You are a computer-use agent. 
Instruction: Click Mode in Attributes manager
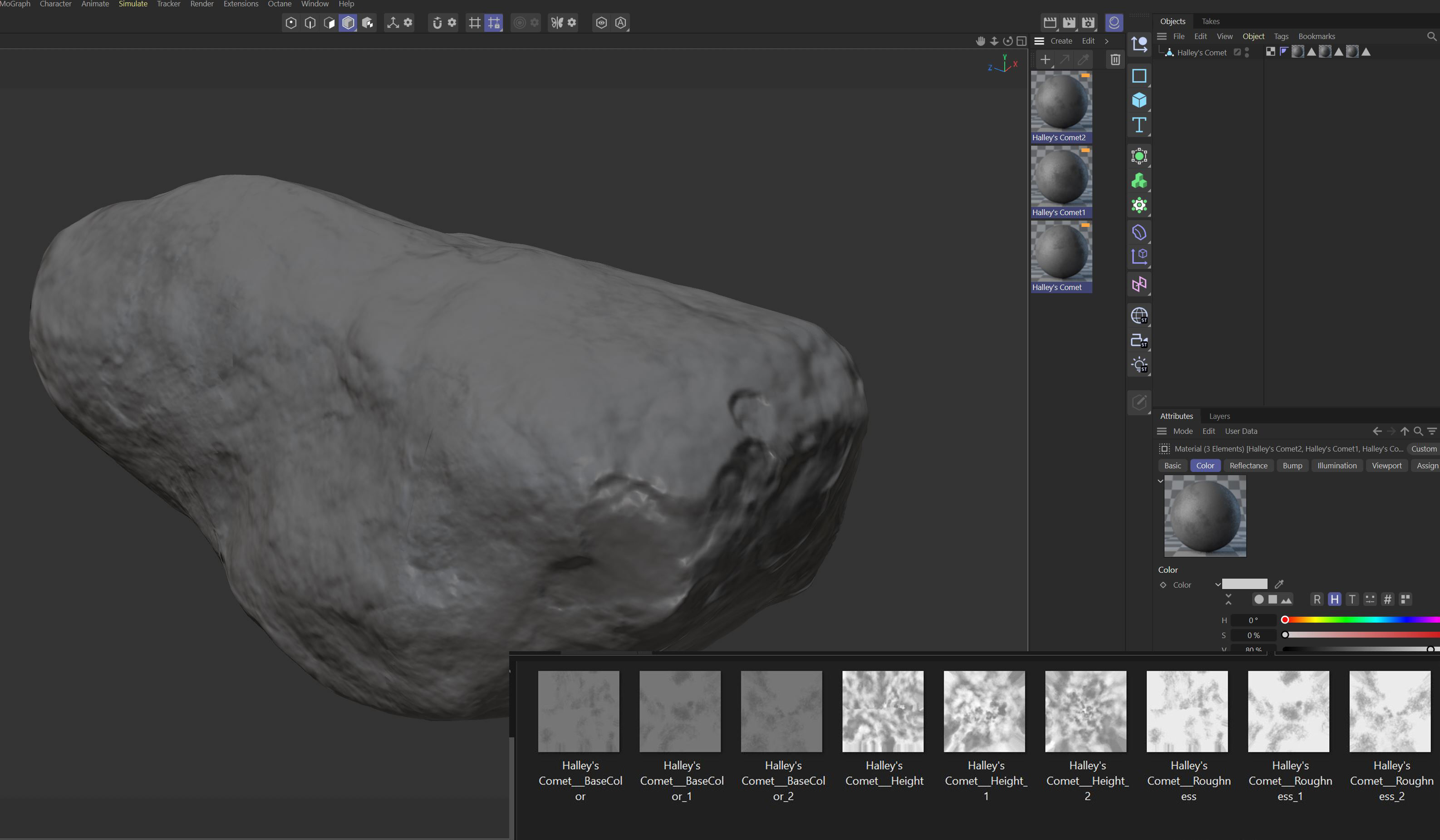point(1183,432)
